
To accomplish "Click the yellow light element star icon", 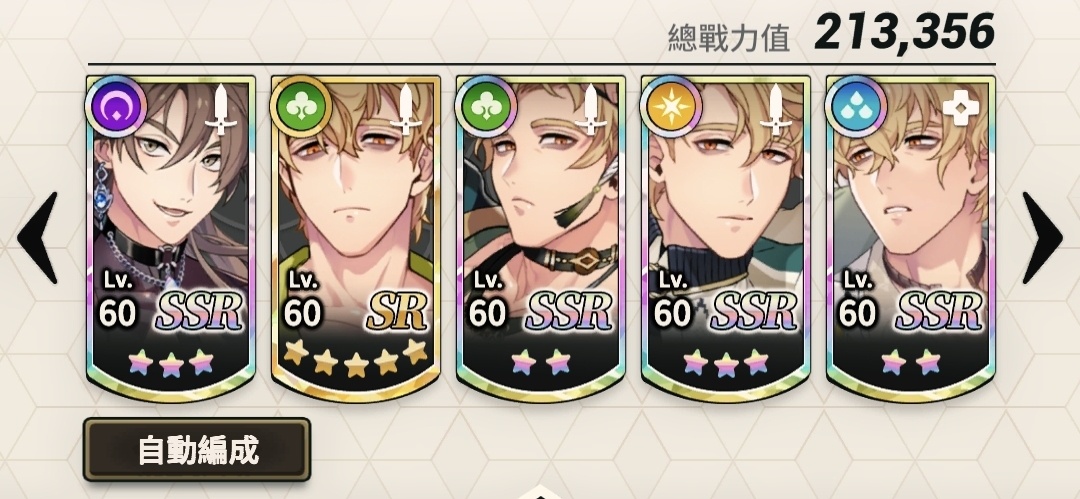I will tap(671, 107).
